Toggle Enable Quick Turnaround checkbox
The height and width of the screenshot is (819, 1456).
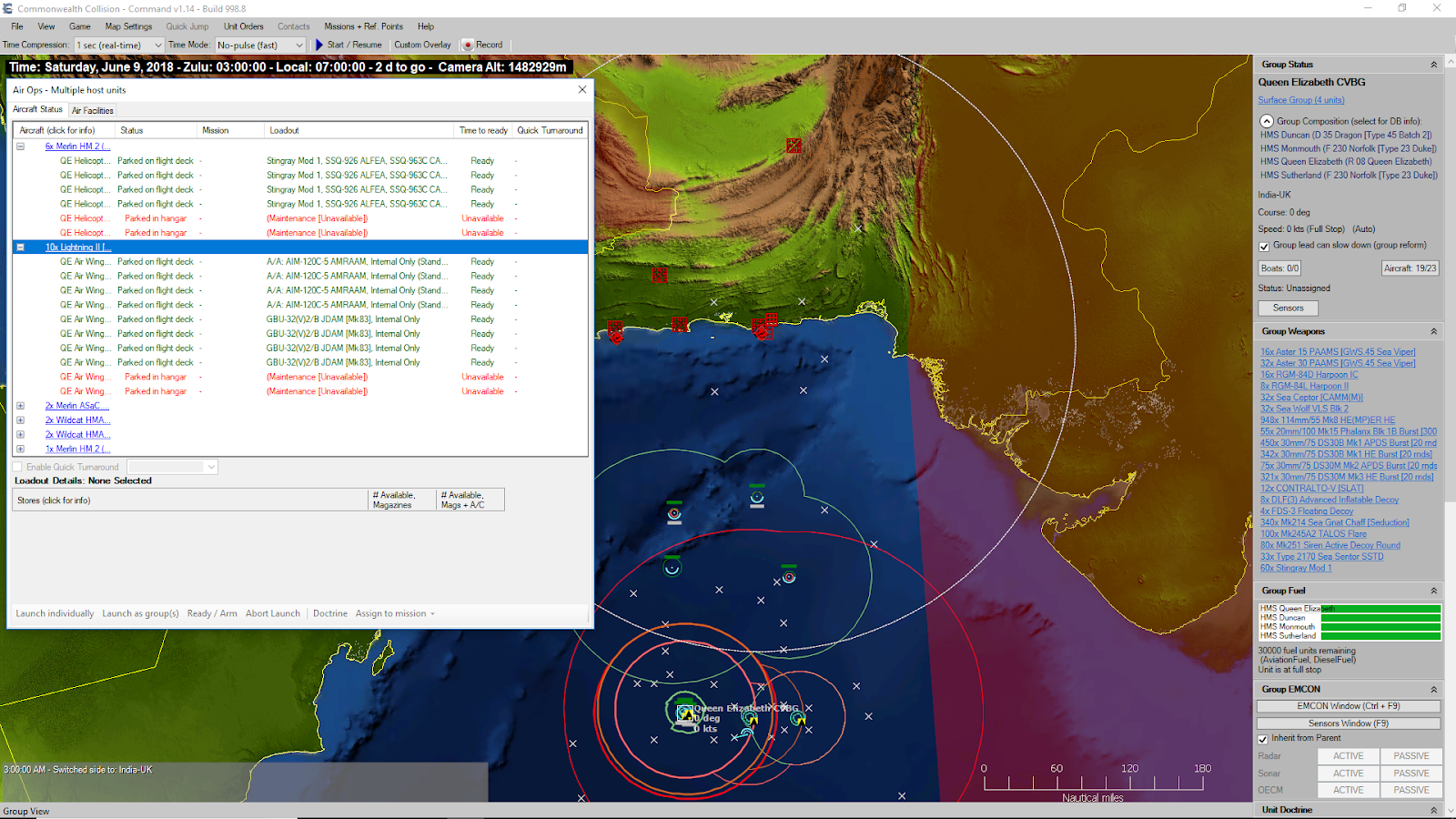(17, 467)
